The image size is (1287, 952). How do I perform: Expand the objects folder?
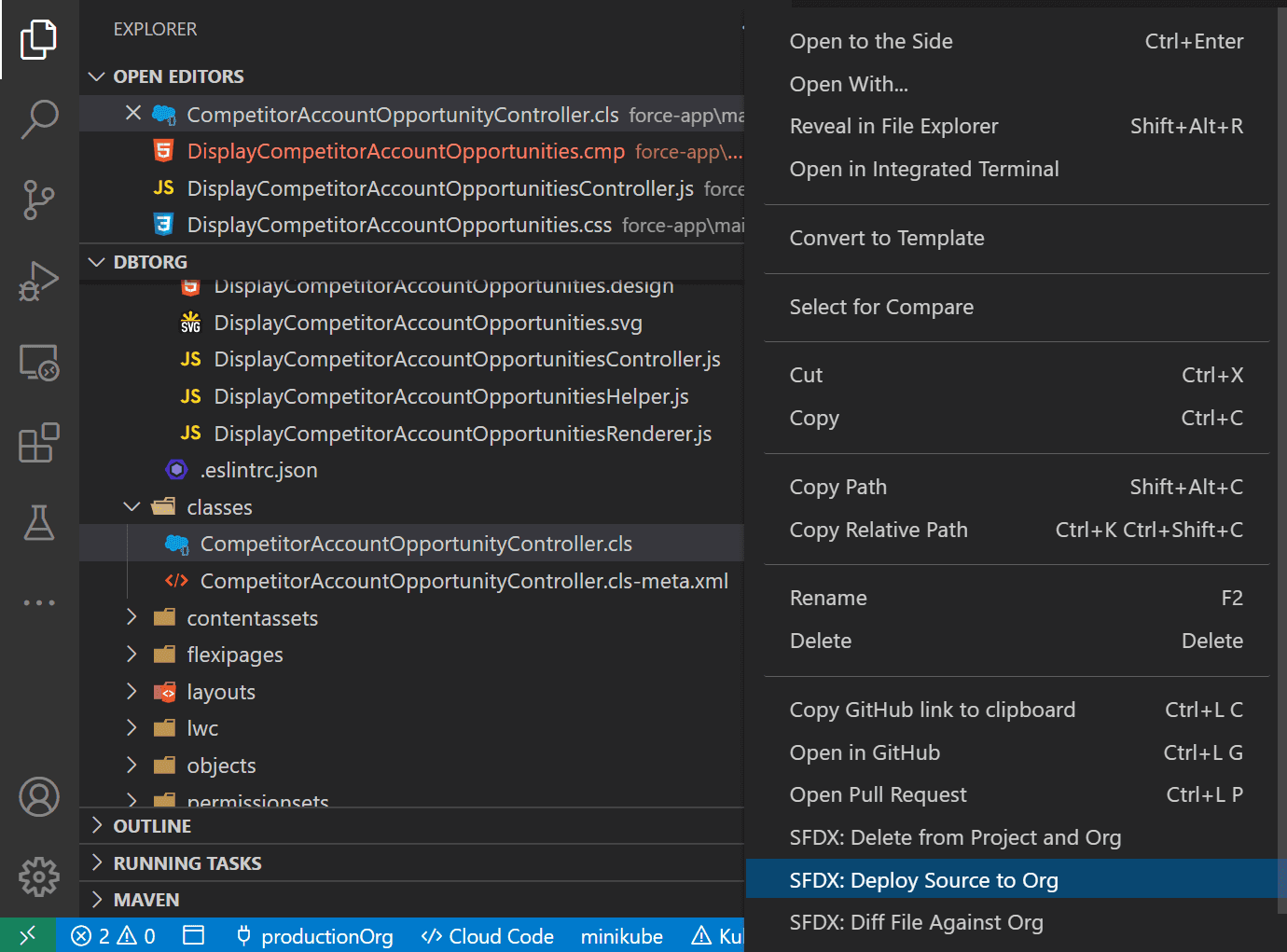click(131, 766)
